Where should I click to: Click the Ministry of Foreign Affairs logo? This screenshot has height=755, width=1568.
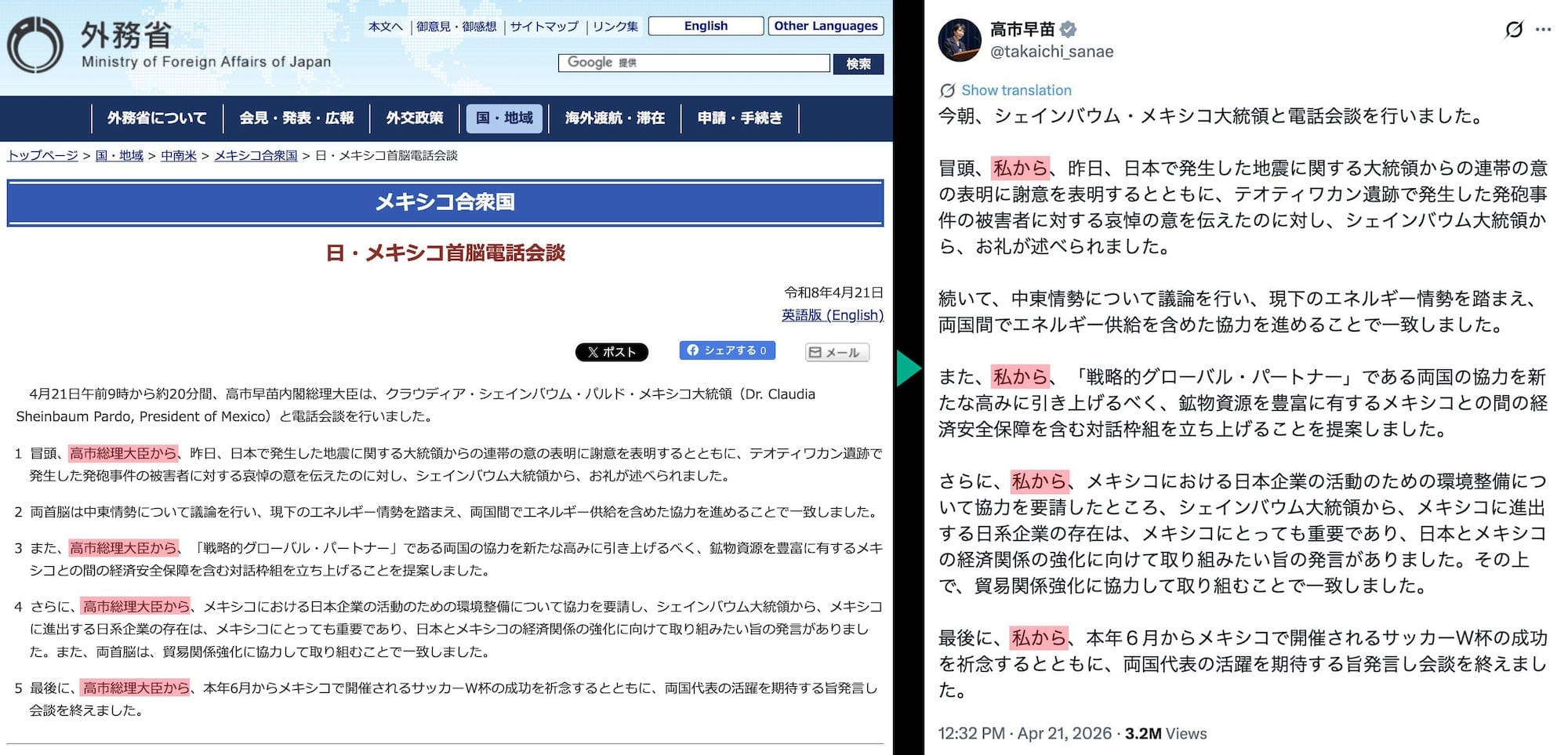35,45
